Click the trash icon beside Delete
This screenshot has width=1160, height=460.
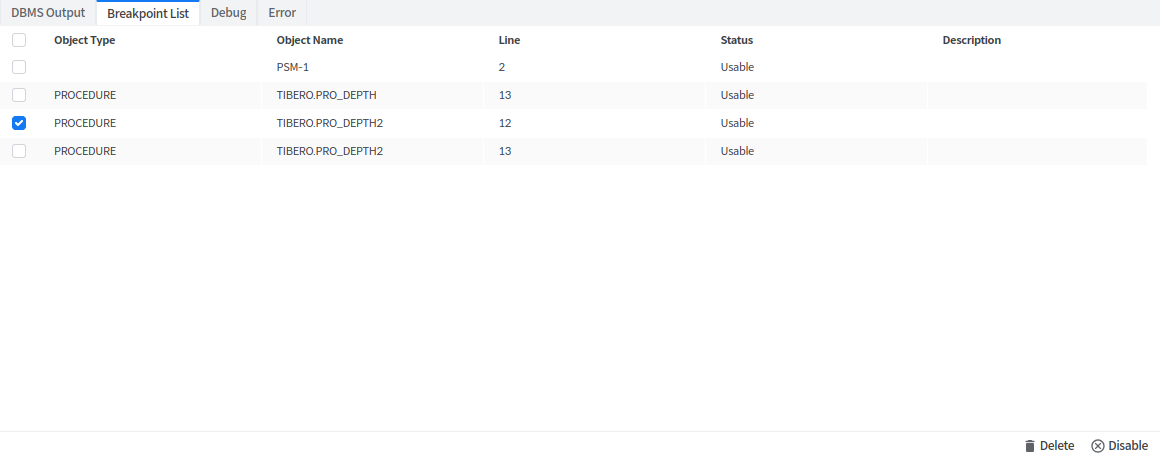(1029, 446)
